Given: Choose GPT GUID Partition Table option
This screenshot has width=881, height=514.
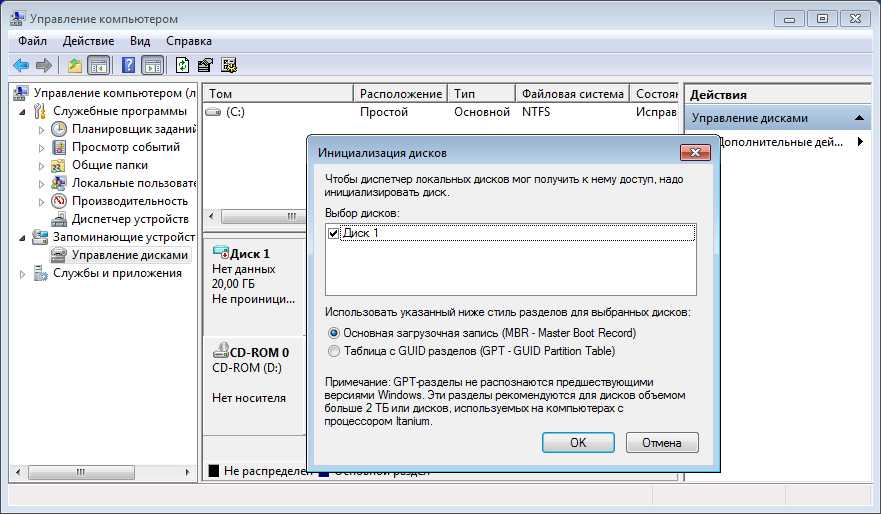Looking at the screenshot, I should pos(334,351).
